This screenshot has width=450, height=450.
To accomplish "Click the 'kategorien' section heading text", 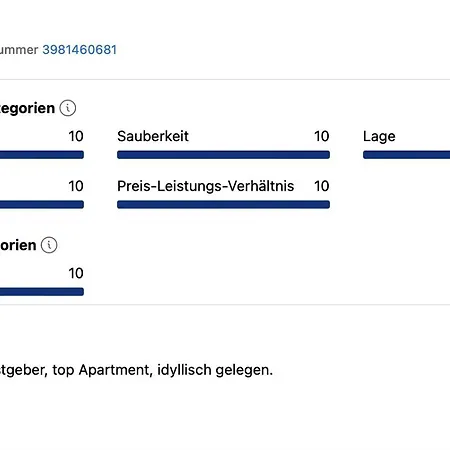I will [27, 108].
